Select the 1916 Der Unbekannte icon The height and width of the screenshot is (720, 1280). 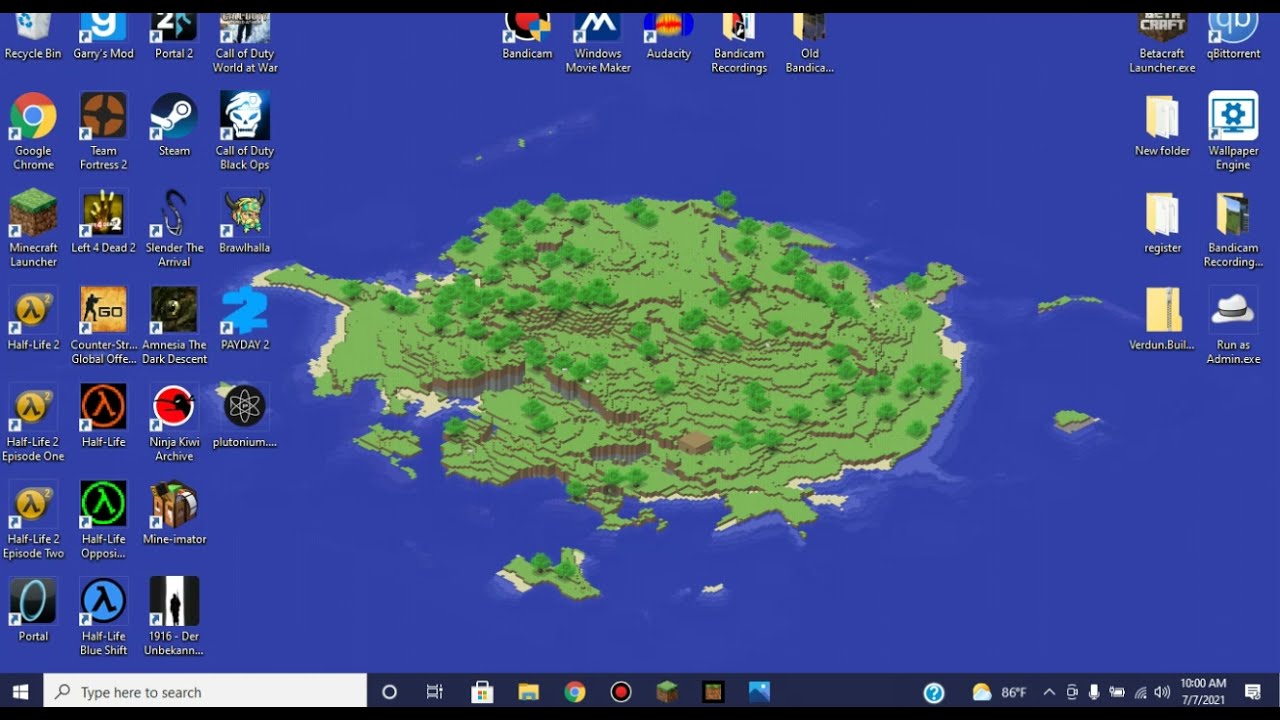tap(174, 616)
